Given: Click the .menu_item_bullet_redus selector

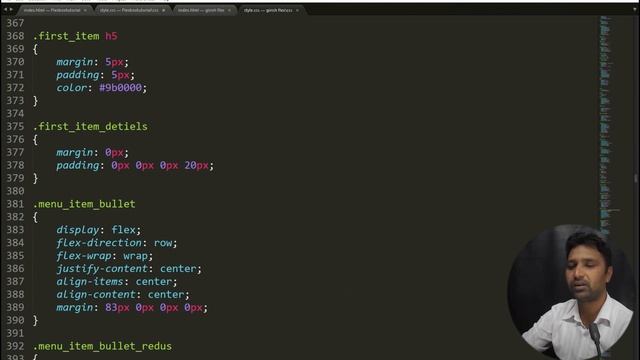Looking at the screenshot, I should click(102, 346).
